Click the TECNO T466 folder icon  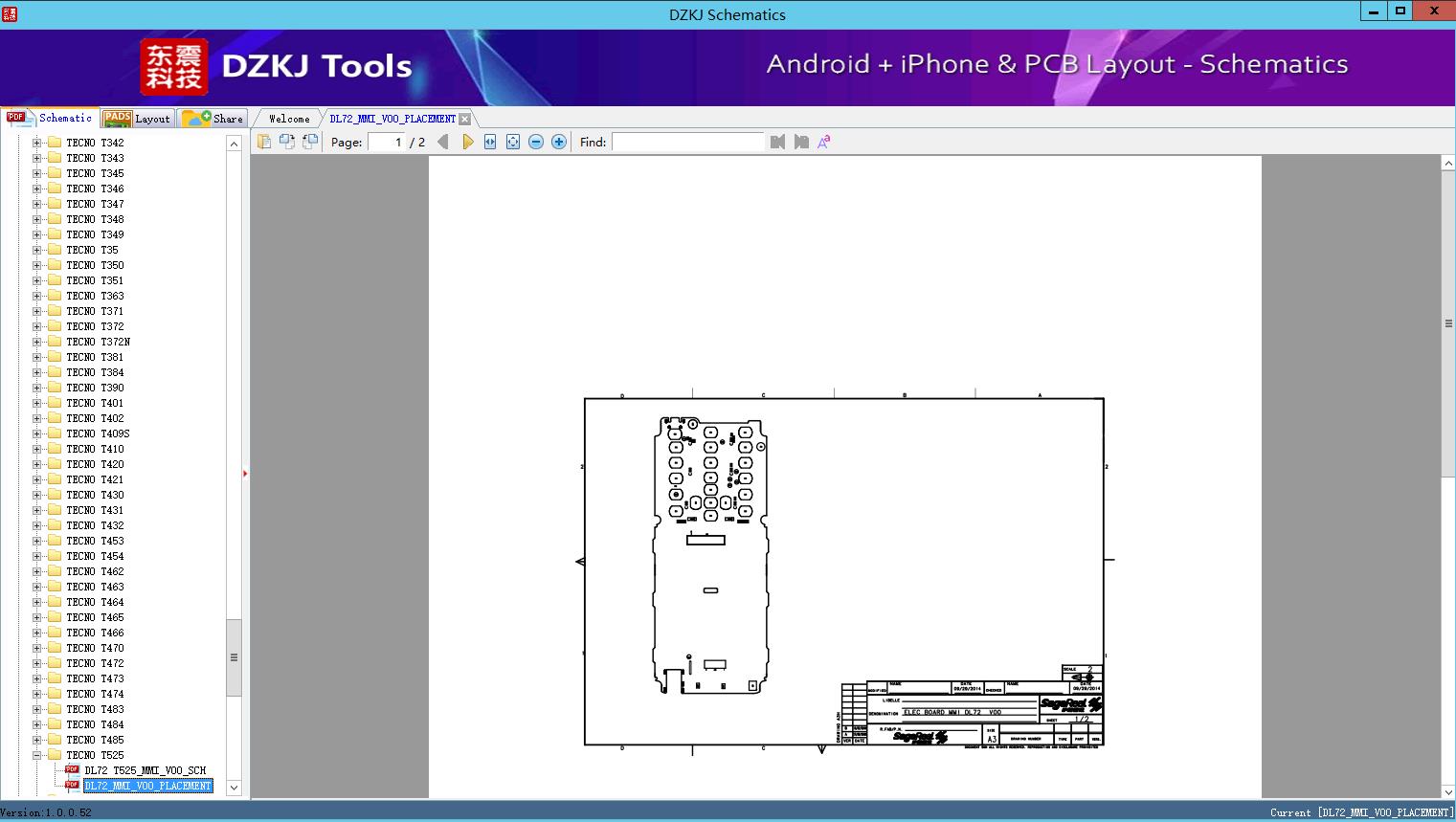(x=55, y=633)
